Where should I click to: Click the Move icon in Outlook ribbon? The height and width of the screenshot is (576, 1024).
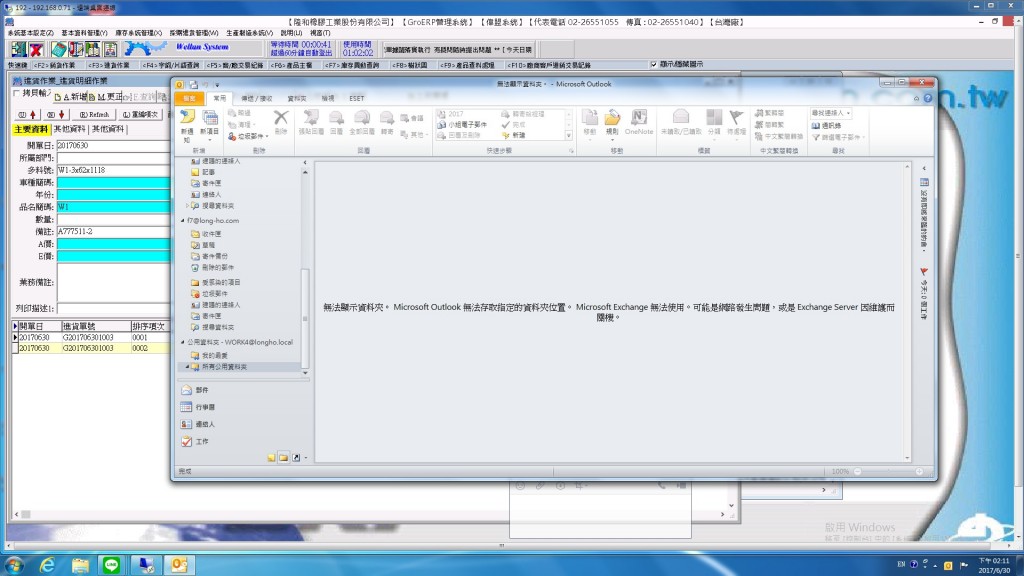(589, 118)
